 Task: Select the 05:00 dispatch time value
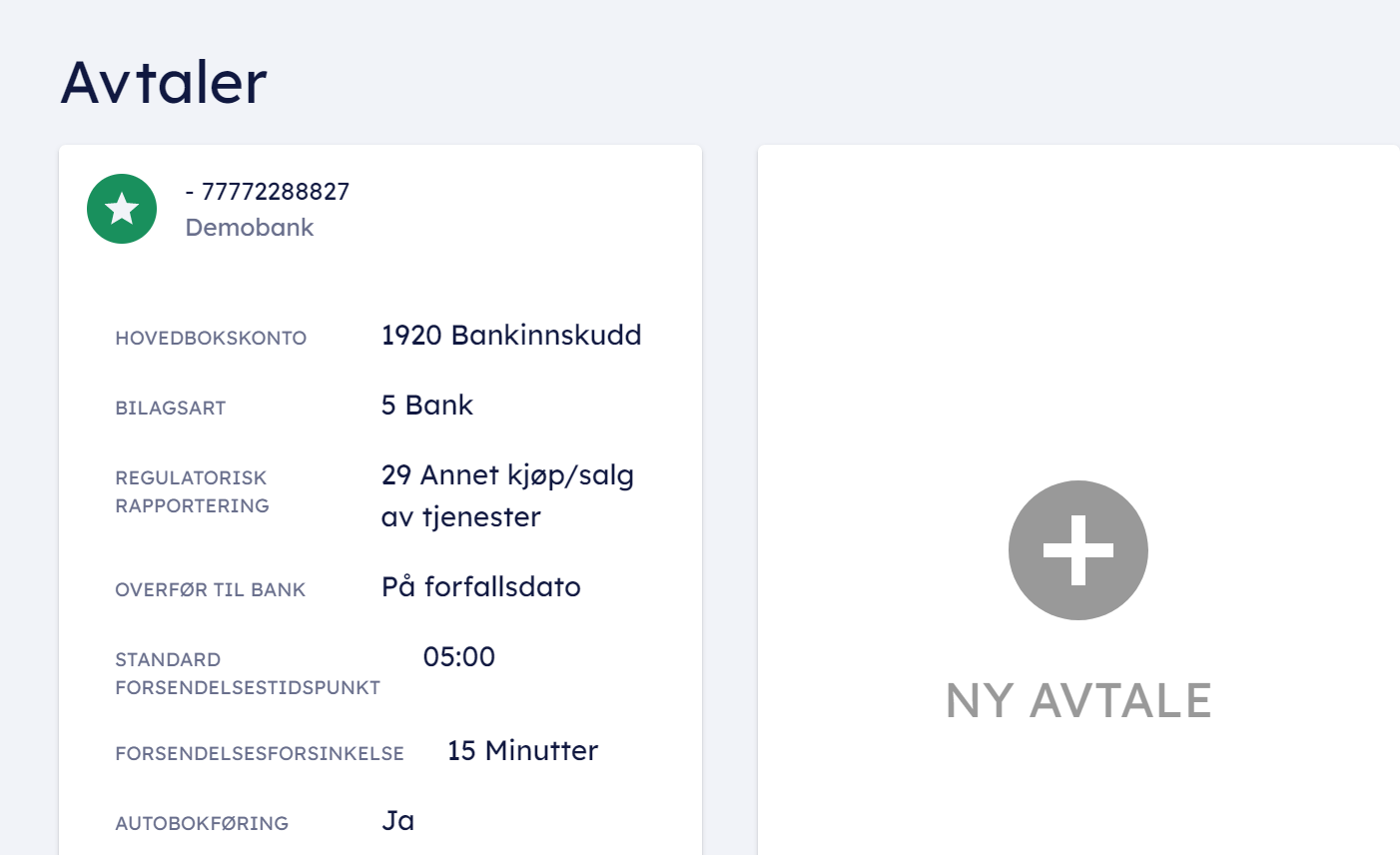(459, 657)
